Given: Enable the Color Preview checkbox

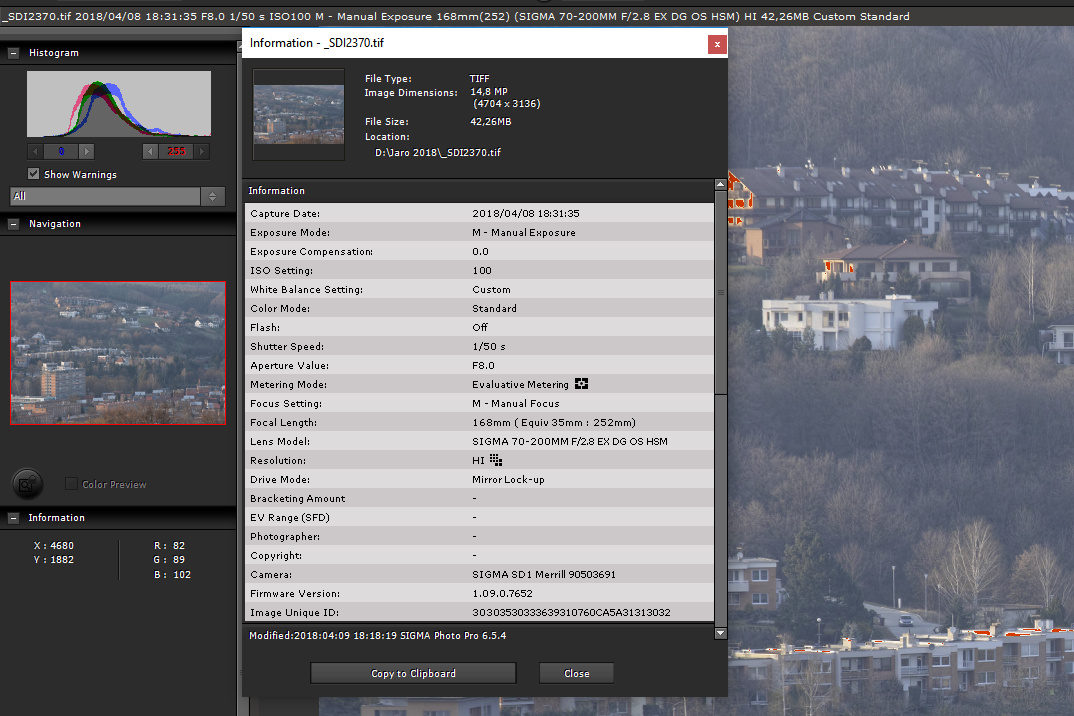Looking at the screenshot, I should 71,484.
